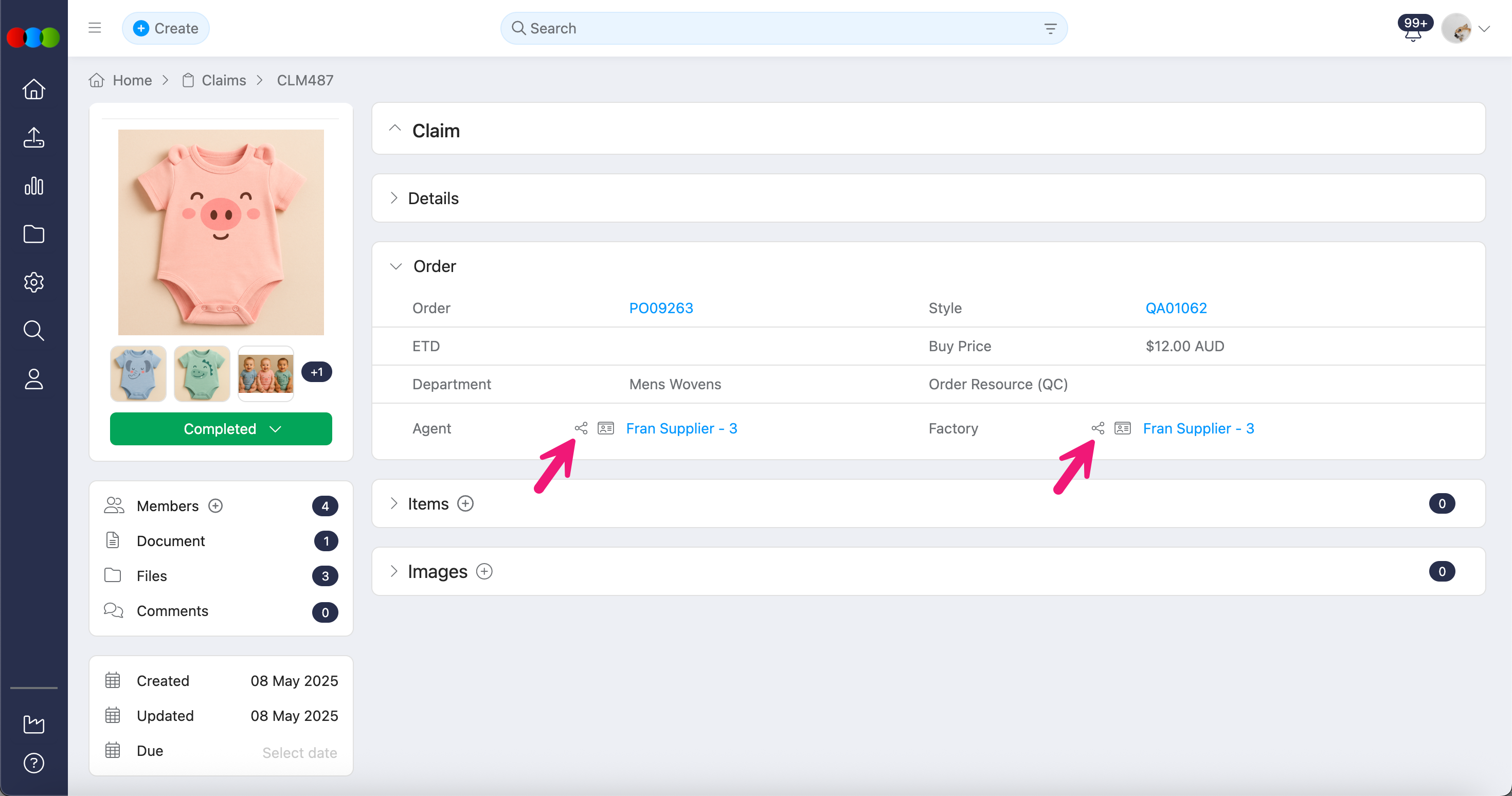Add a new item with plus icon
The width and height of the screenshot is (1512, 796).
pyautogui.click(x=465, y=503)
